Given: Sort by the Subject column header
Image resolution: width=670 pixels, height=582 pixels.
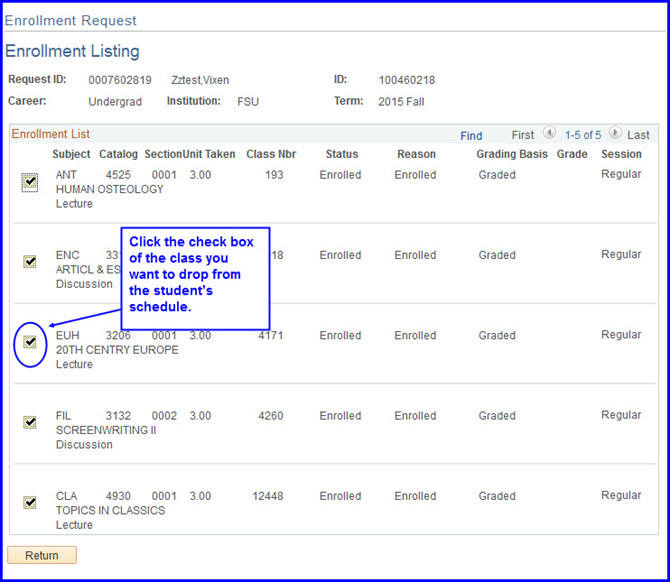Looking at the screenshot, I should (72, 155).
